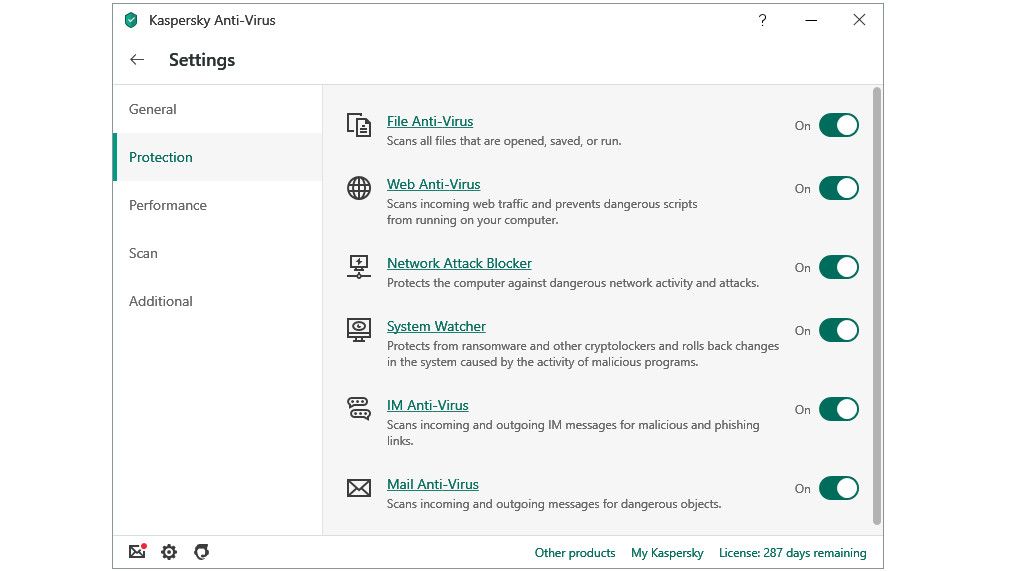Switch to the Performance section
This screenshot has width=1014, height=571.
168,205
